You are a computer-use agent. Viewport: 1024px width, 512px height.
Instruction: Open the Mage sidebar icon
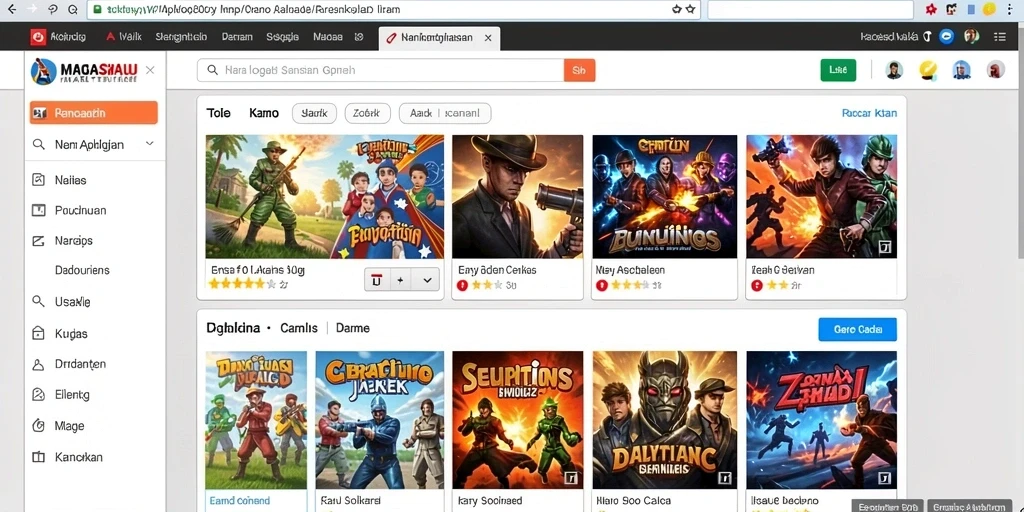[x=39, y=426]
